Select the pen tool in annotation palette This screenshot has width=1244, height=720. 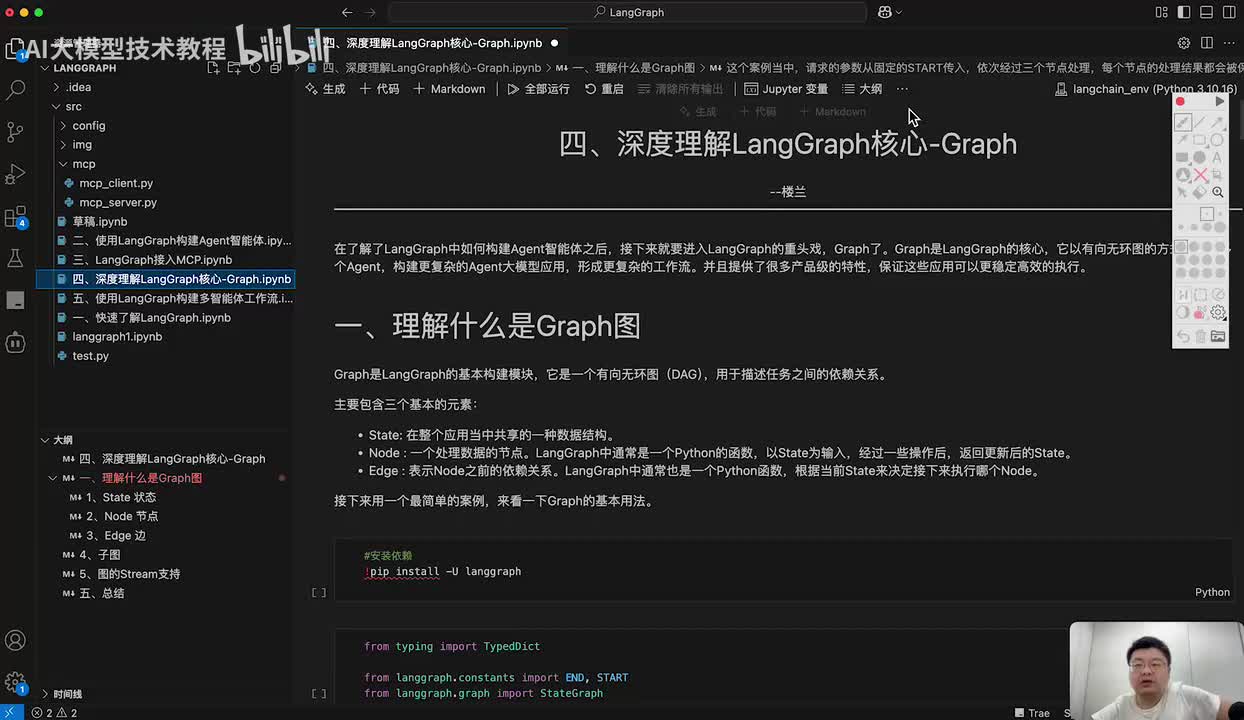pyautogui.click(x=1183, y=122)
